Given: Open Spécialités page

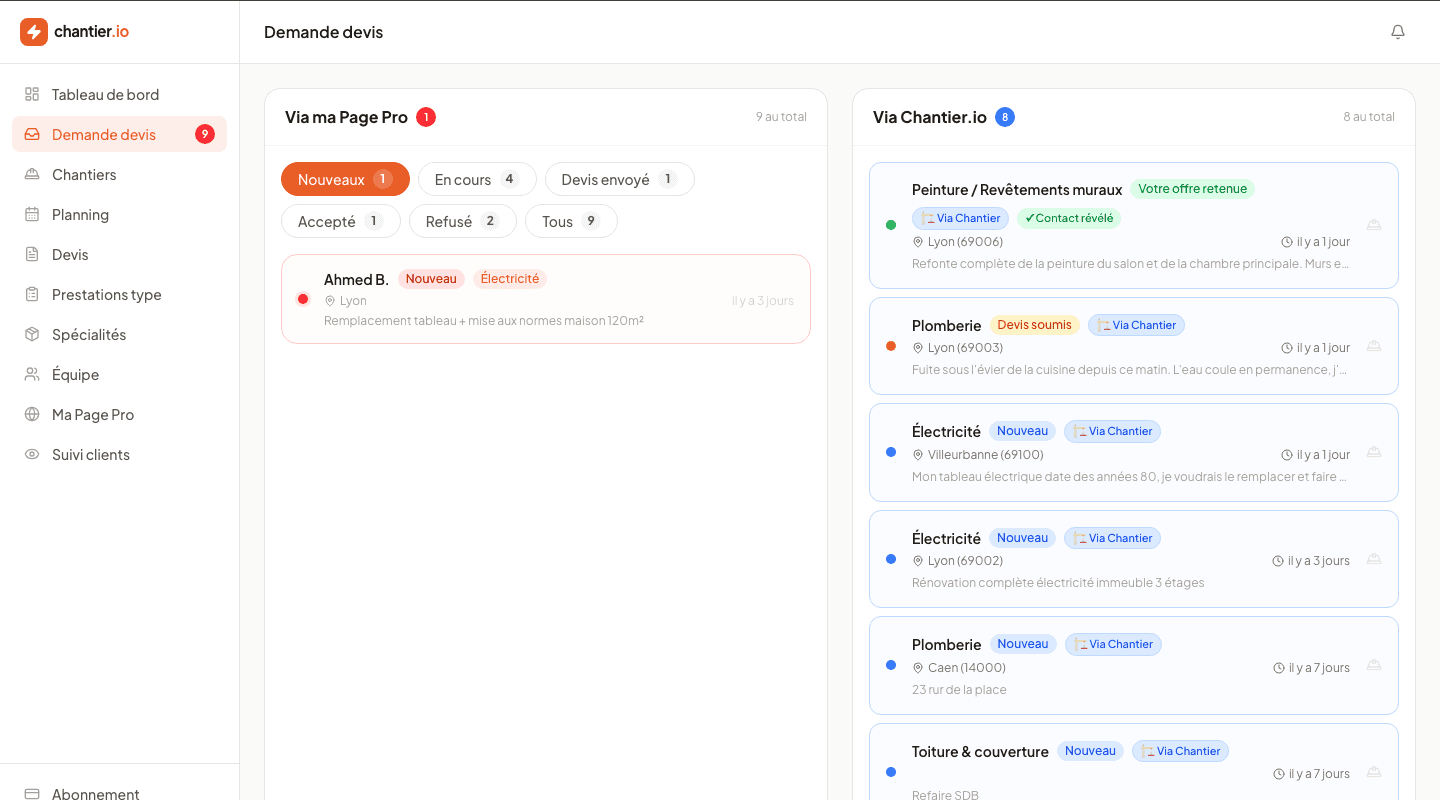Looking at the screenshot, I should pyautogui.click(x=120, y=334).
